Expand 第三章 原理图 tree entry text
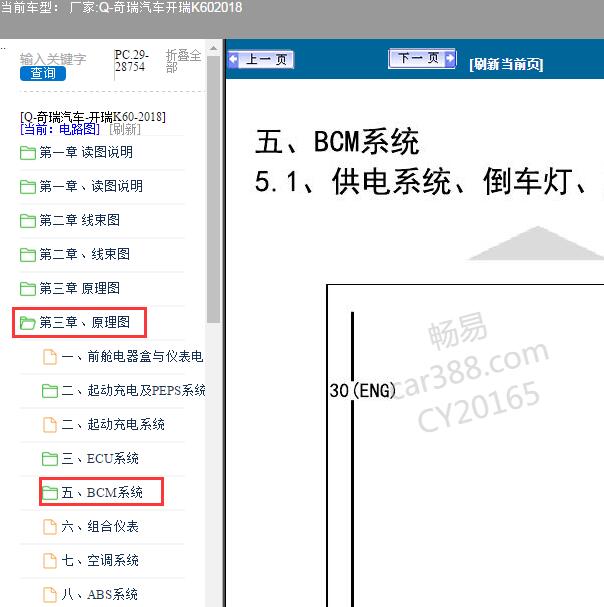This screenshot has height=607, width=604. pos(79,288)
